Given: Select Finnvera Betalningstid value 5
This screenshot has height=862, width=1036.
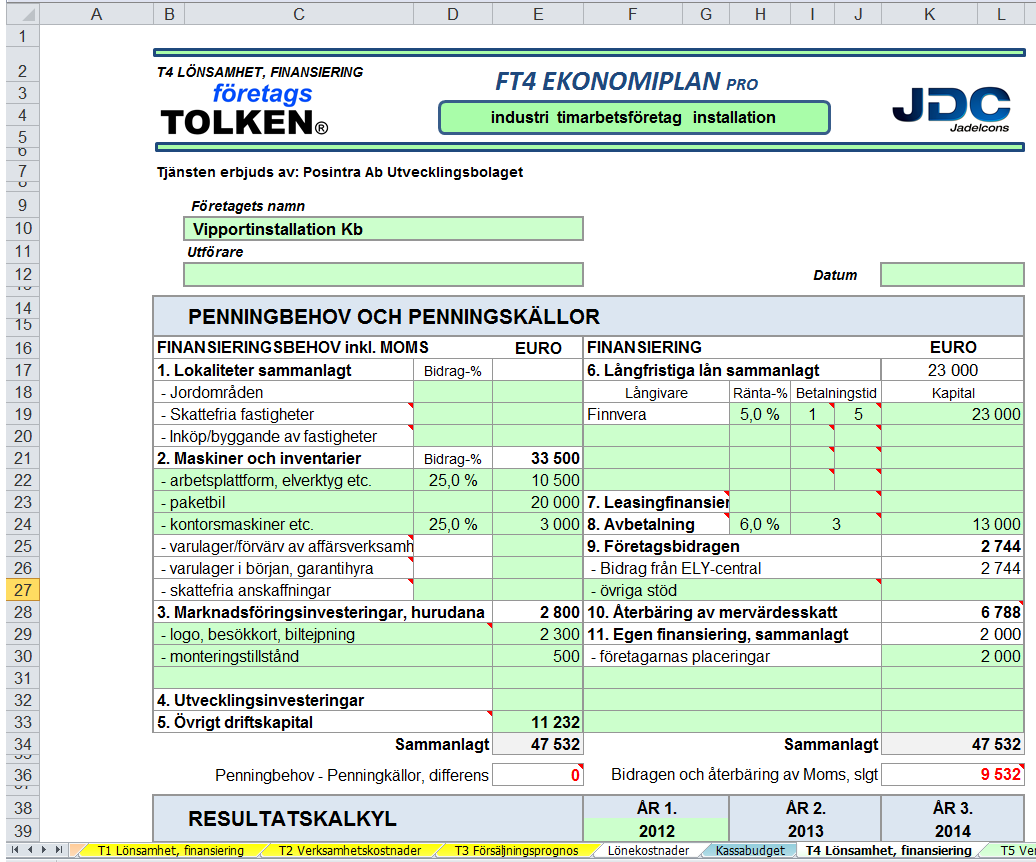Looking at the screenshot, I should (858, 414).
